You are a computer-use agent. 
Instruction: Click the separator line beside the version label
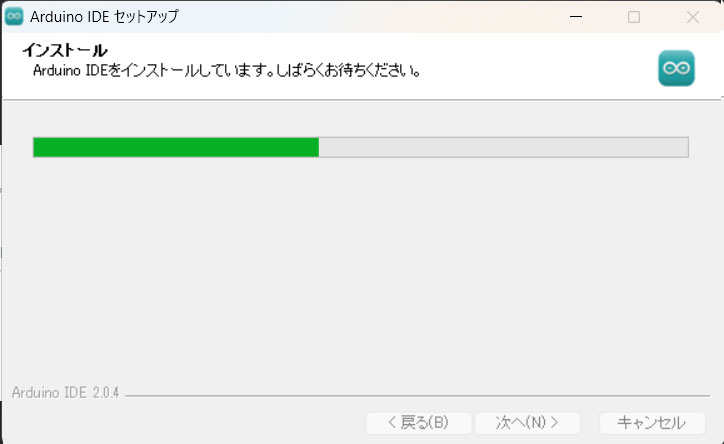coord(417,396)
